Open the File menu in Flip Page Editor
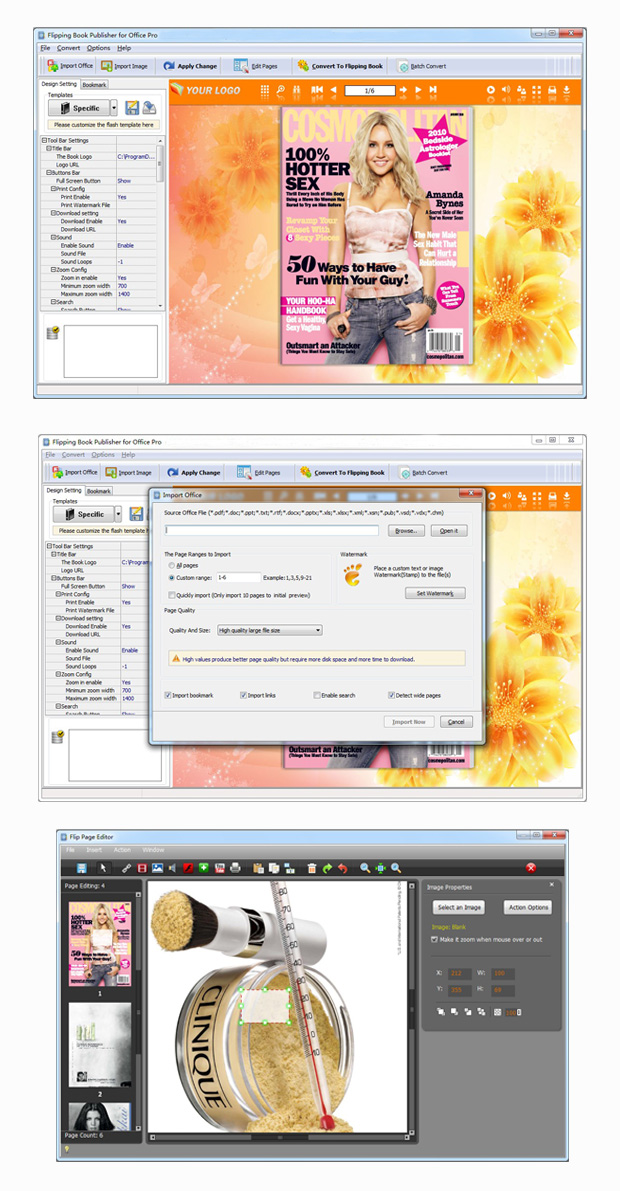 pyautogui.click(x=70, y=850)
